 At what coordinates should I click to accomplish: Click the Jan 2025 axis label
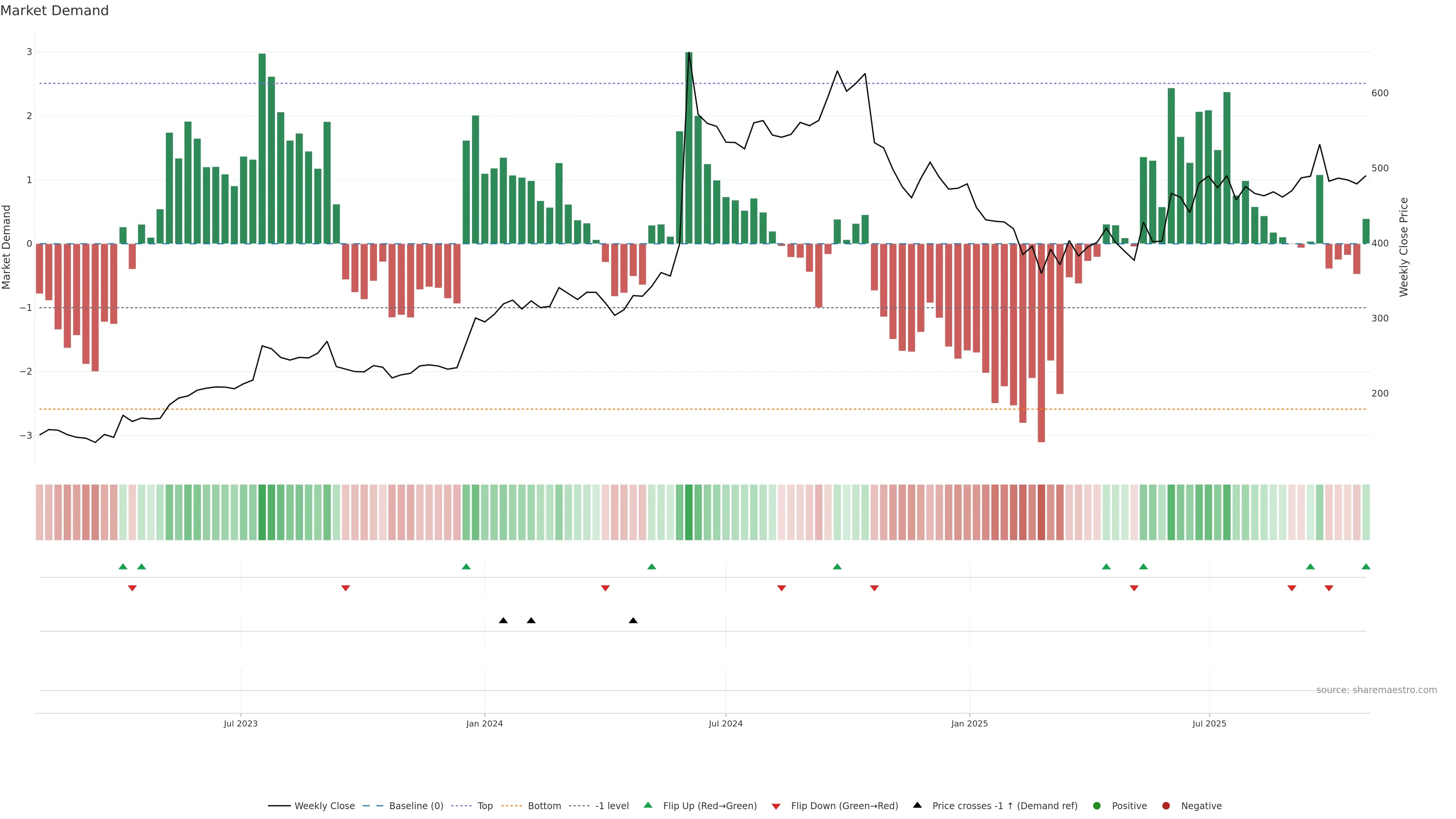pos(970,723)
